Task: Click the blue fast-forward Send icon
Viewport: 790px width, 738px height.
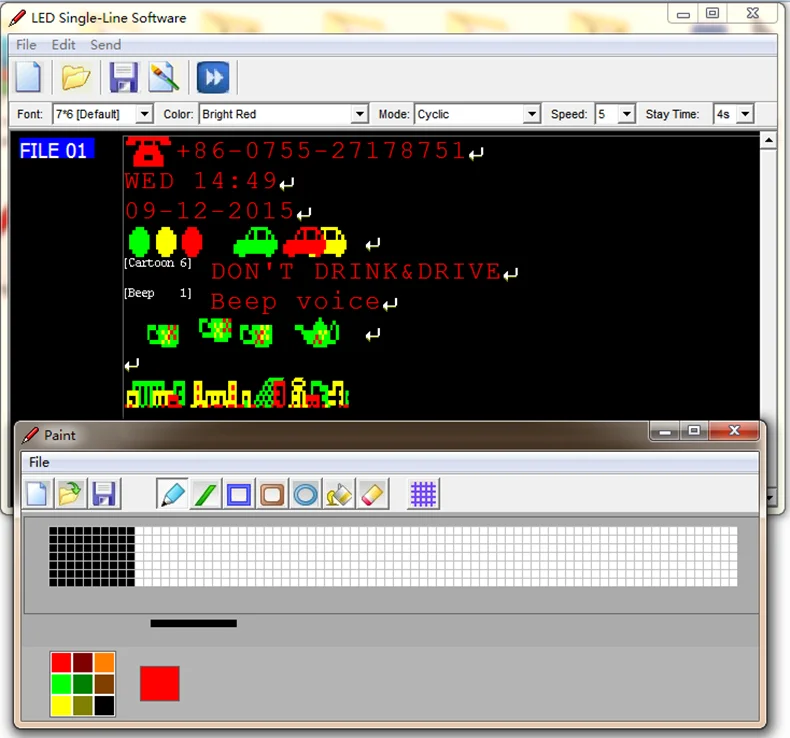Action: pos(213,77)
